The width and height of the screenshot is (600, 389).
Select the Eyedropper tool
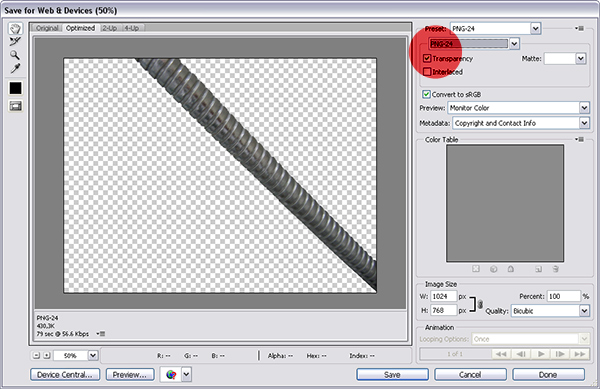15,68
